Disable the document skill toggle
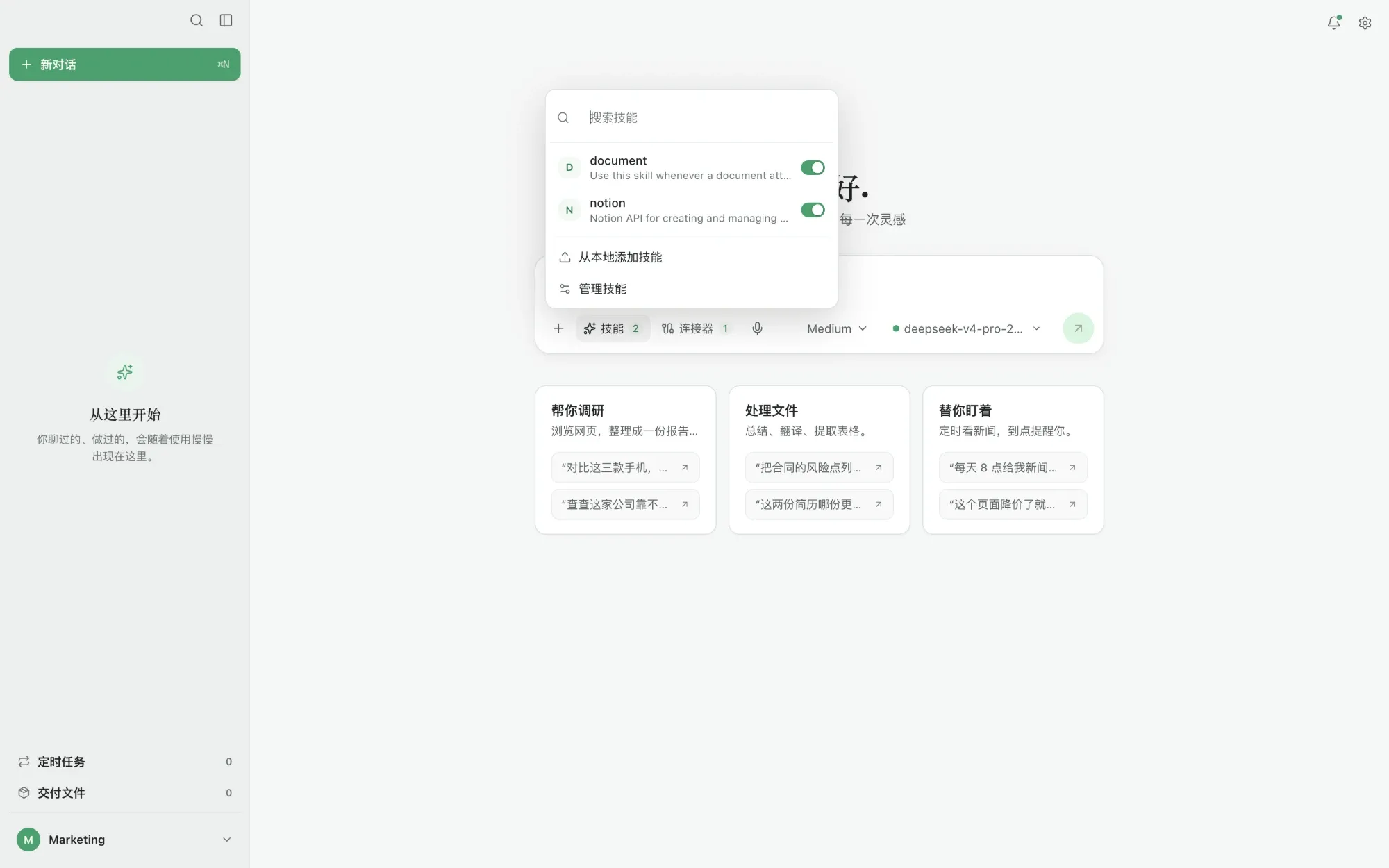Image resolution: width=1389 pixels, height=868 pixels. coord(813,167)
